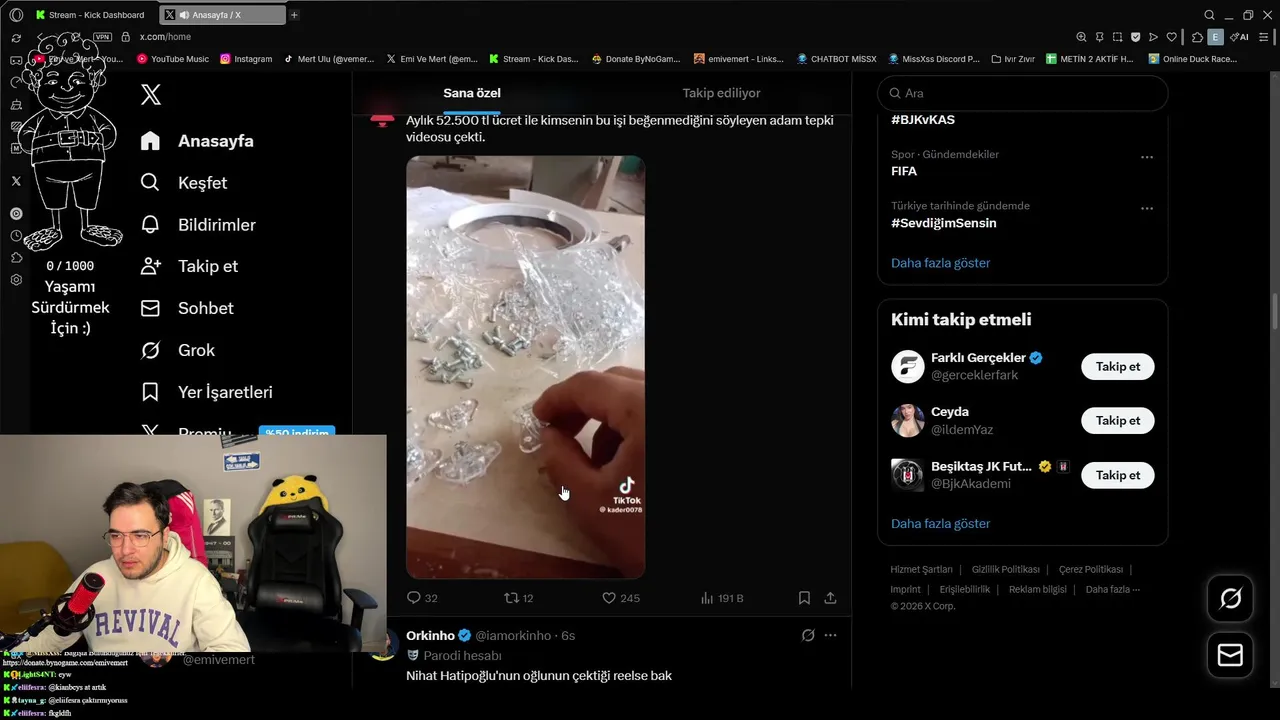Open more options for #SevdiğimSensin trend

click(x=1147, y=209)
